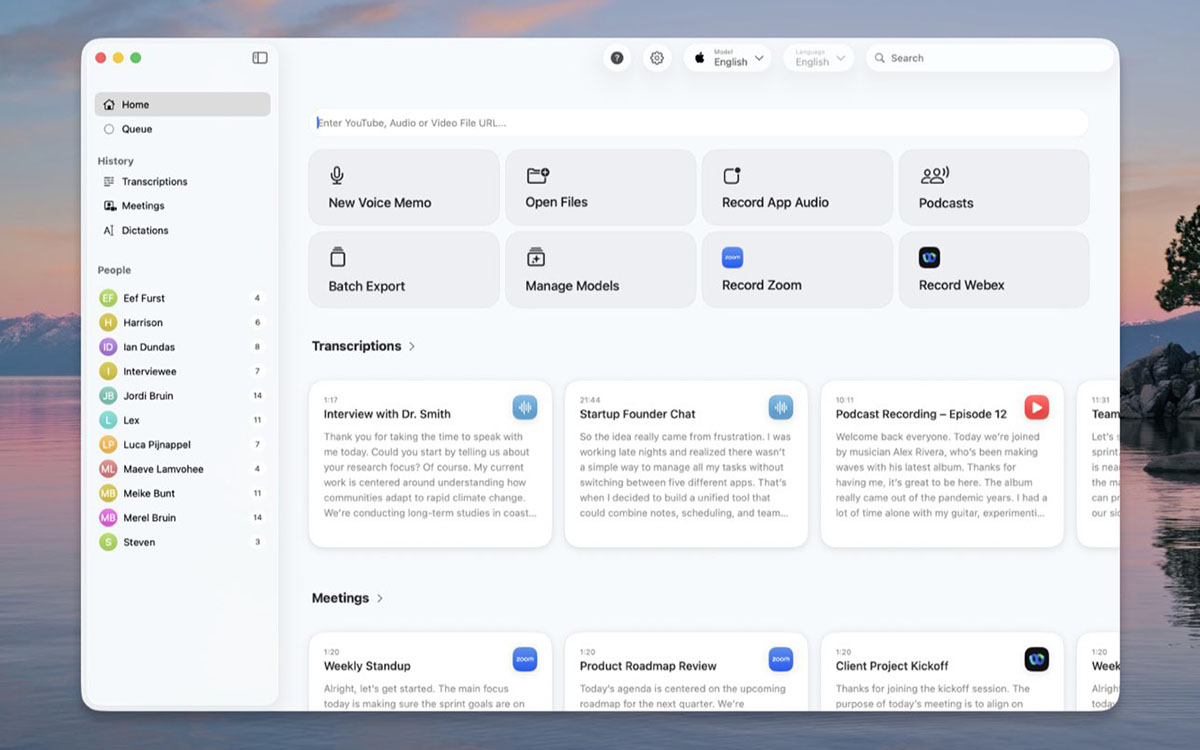Viewport: 1200px width, 750px height.
Task: Start Record Zoom via Zoom icon
Action: click(732, 258)
